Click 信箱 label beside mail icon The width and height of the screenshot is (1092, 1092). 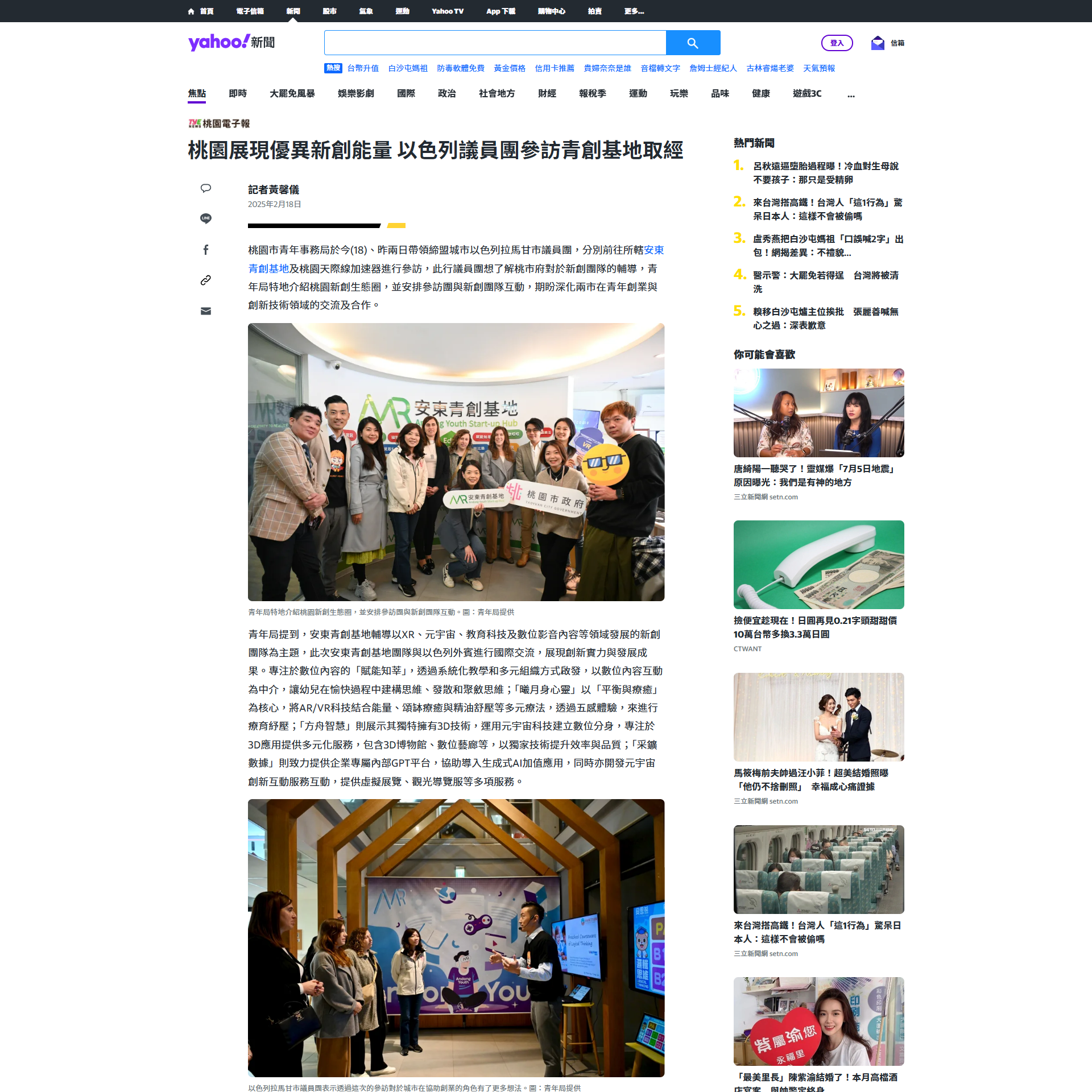[897, 43]
